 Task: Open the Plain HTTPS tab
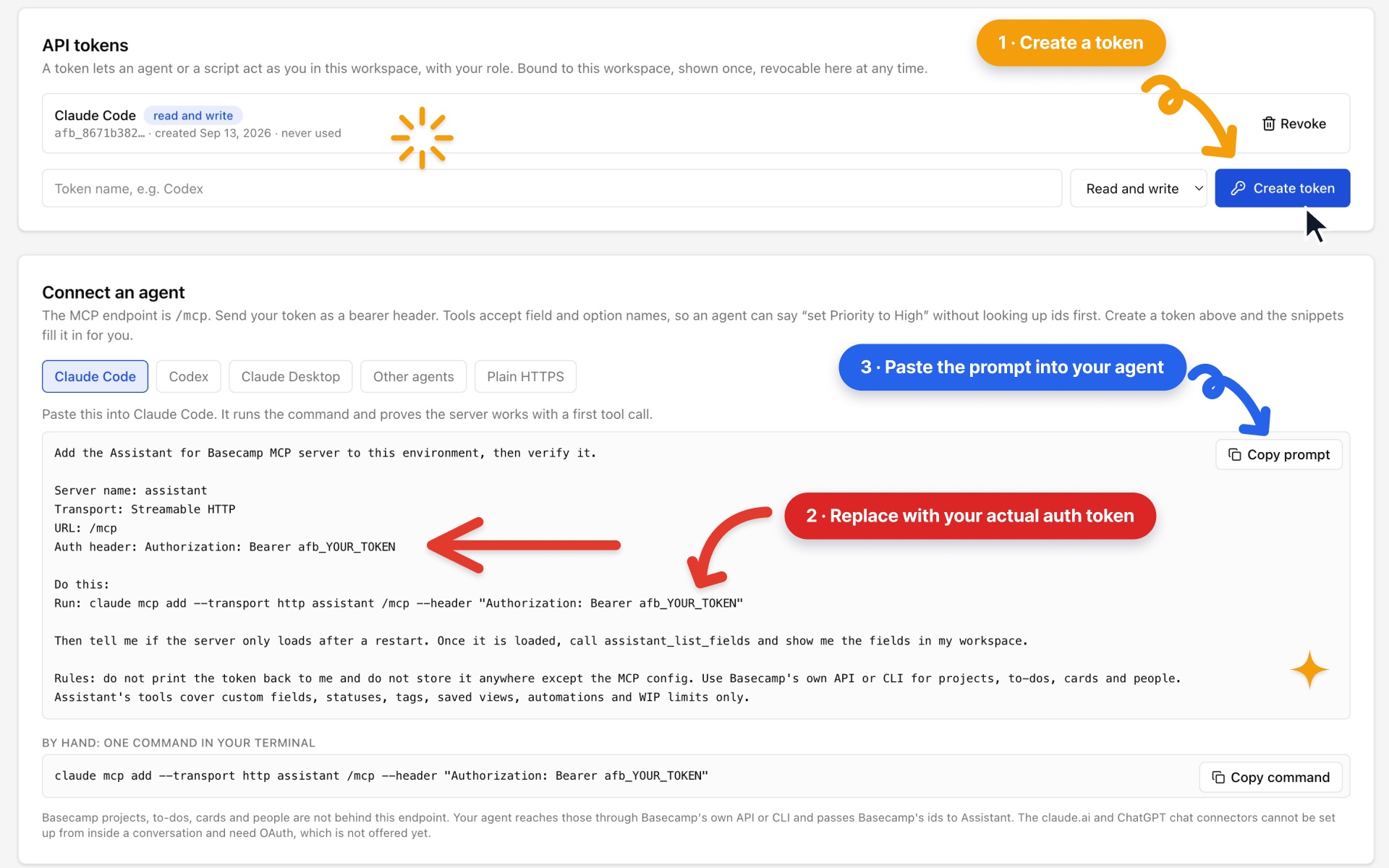click(525, 376)
